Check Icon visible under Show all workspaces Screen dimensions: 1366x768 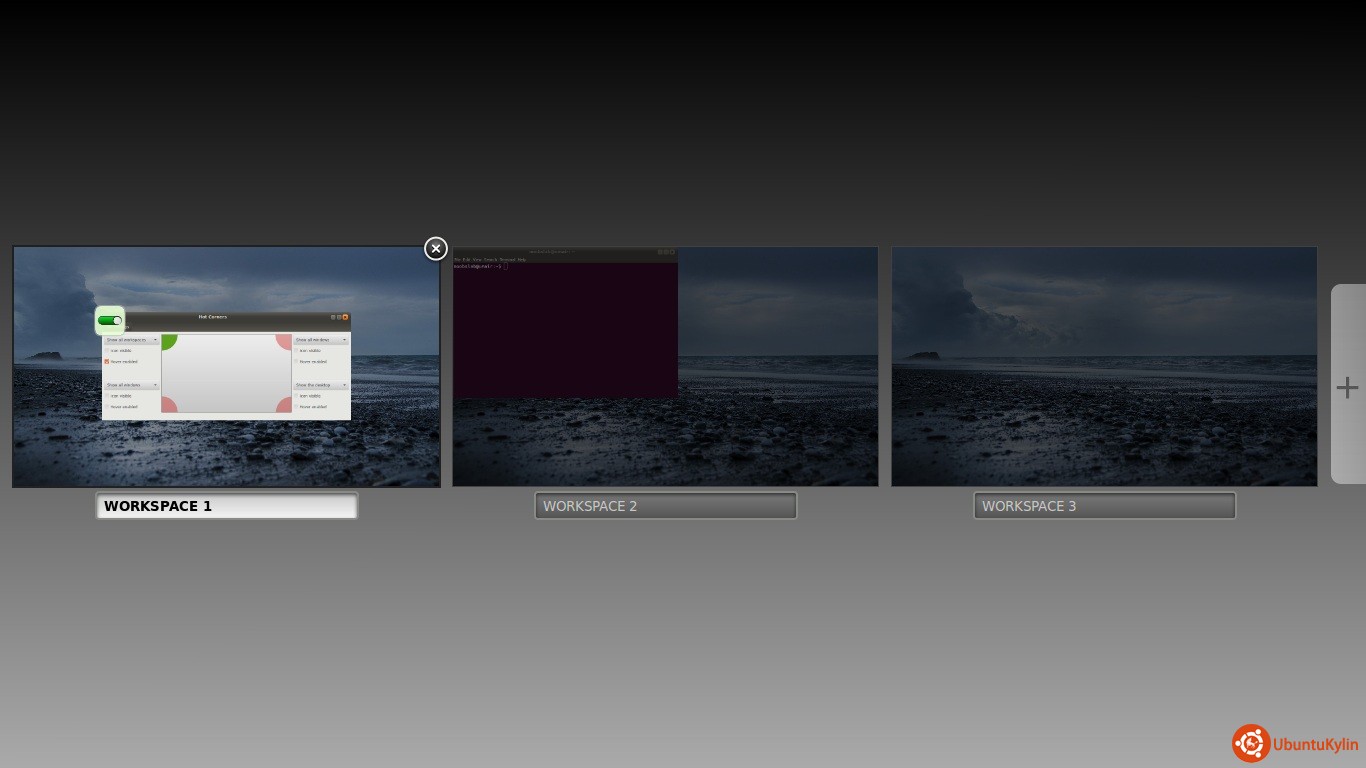pos(107,351)
